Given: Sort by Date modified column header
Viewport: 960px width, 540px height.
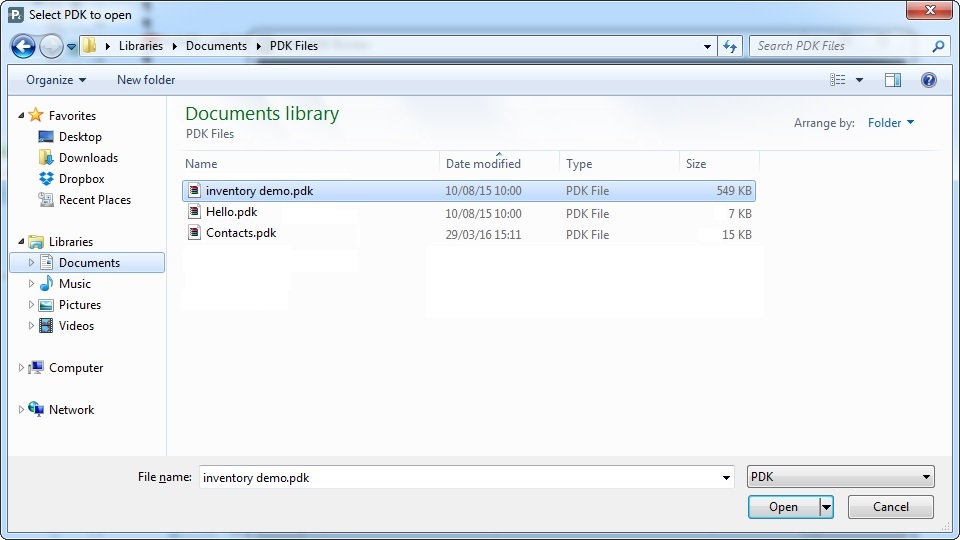Looking at the screenshot, I should (x=483, y=164).
